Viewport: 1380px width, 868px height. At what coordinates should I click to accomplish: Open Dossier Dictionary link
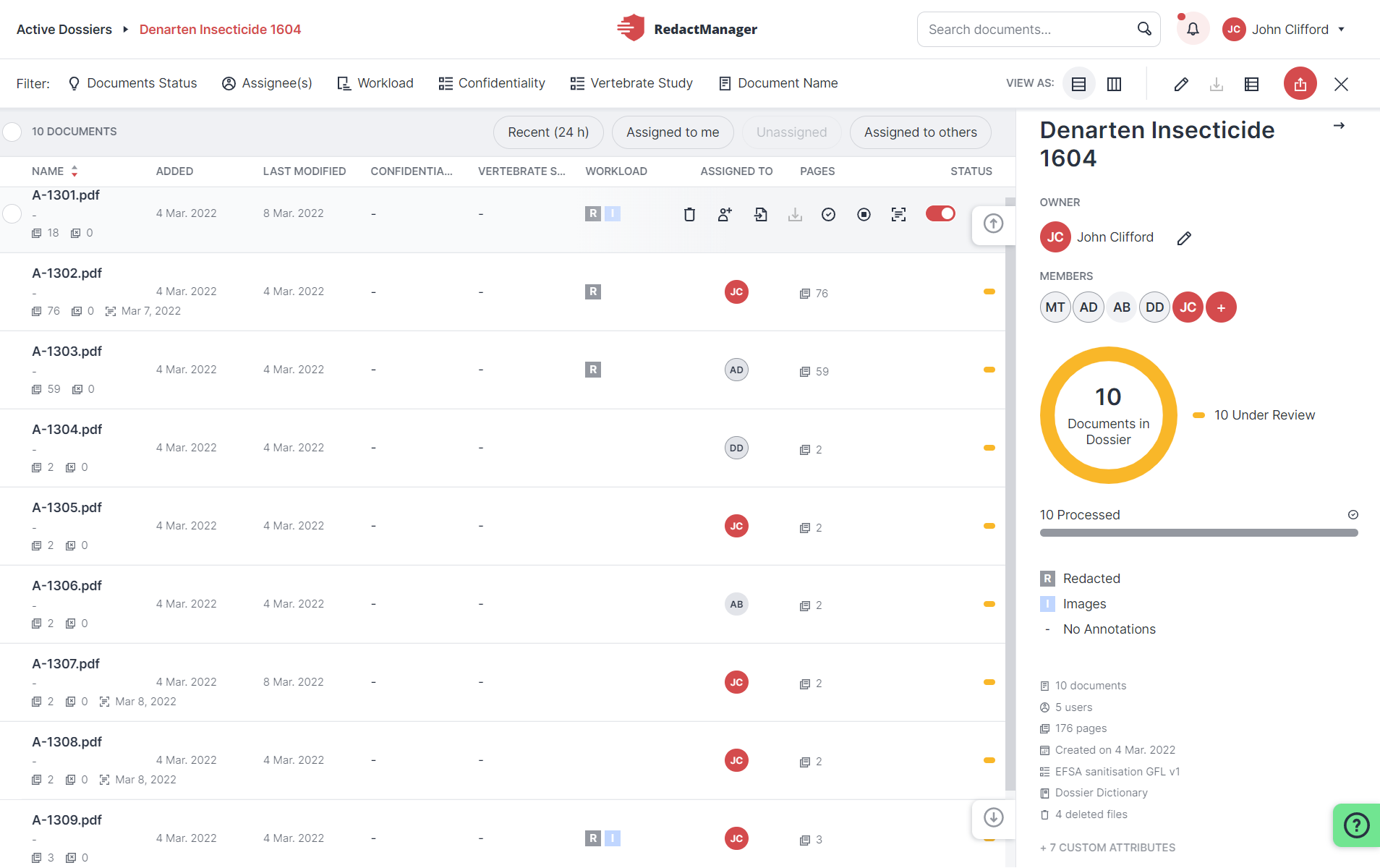tap(1101, 793)
